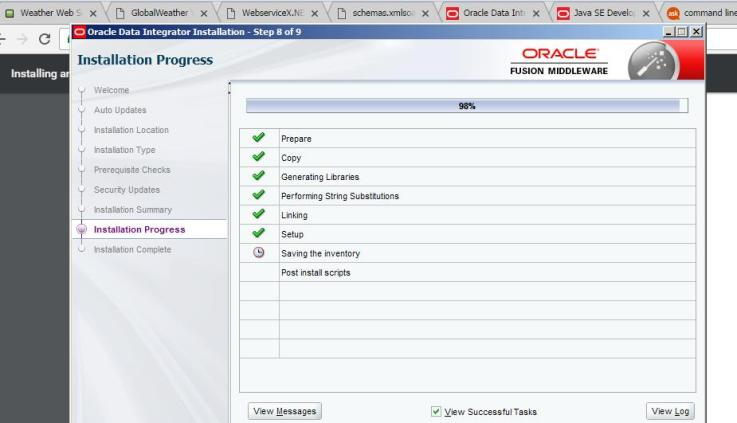
Task: Click the Oracle icon in installer title bar
Action: point(79,32)
